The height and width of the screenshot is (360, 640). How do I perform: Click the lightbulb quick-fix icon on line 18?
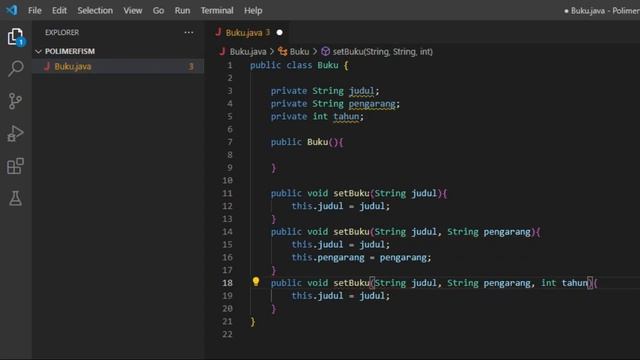[x=256, y=281]
